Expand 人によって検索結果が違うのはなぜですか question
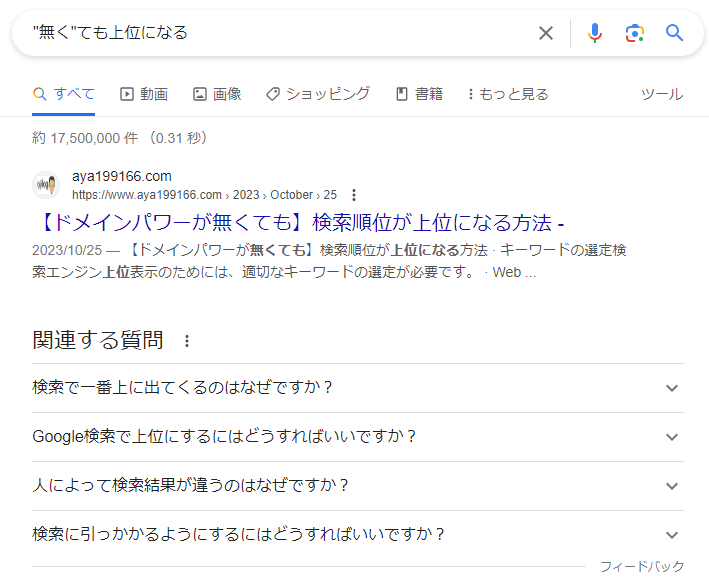The height and width of the screenshot is (581, 709). (x=358, y=486)
